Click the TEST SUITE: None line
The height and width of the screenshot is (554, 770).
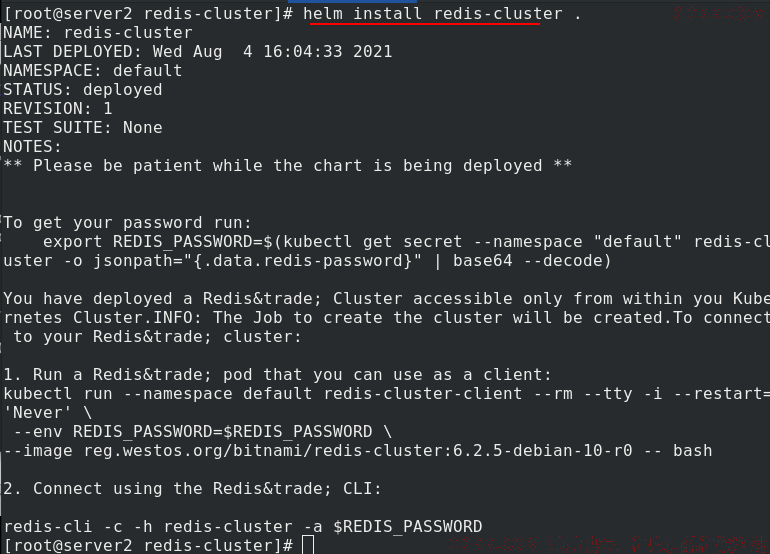[x=83, y=128]
